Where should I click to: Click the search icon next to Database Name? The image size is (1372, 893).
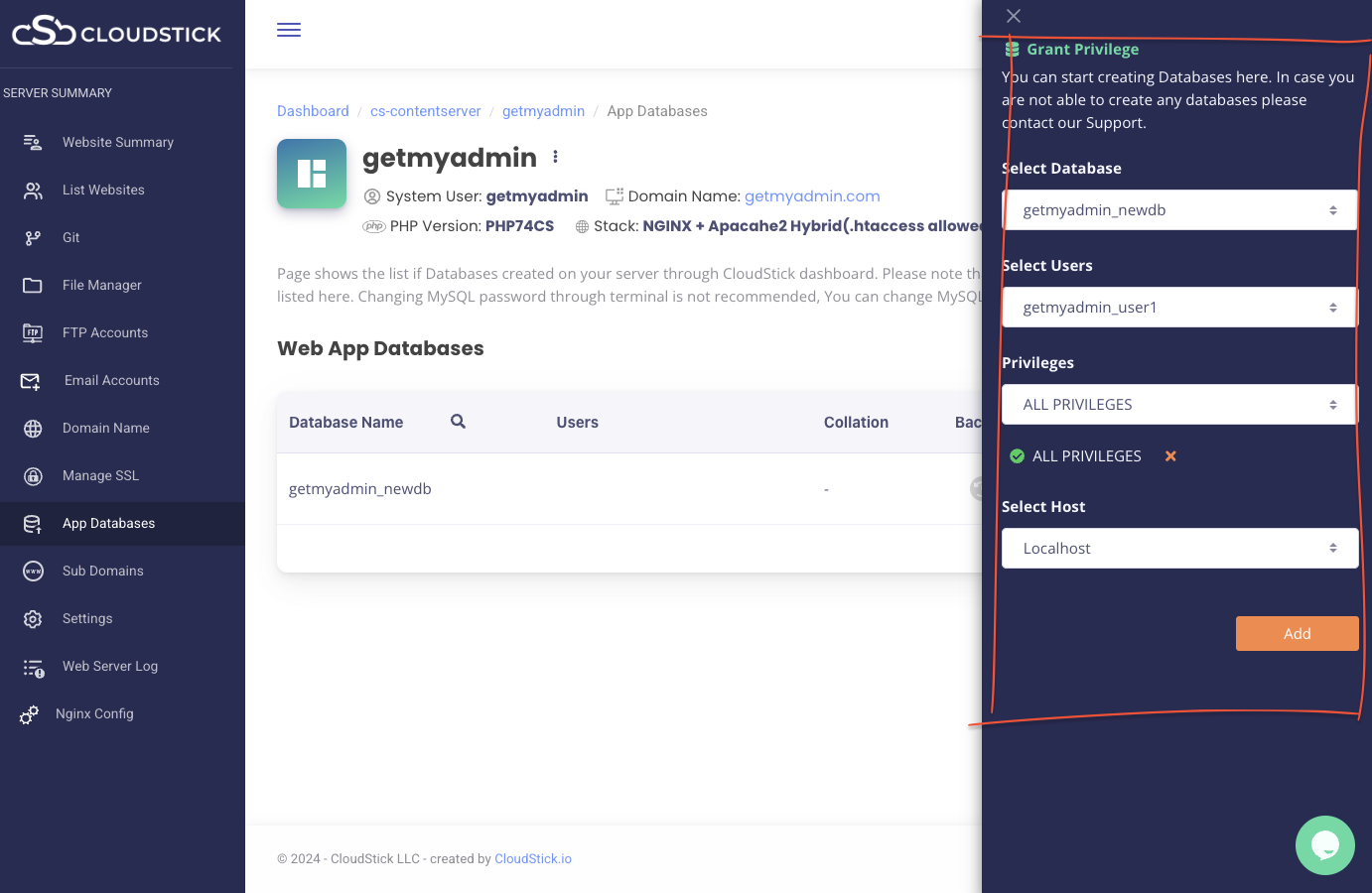(x=458, y=422)
